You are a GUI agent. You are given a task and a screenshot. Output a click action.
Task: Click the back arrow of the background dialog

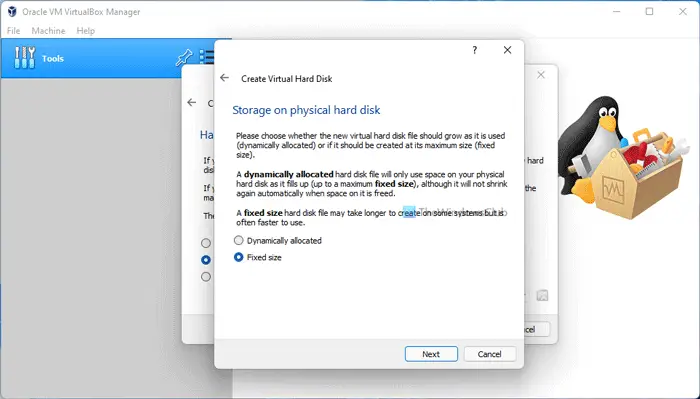click(x=192, y=103)
